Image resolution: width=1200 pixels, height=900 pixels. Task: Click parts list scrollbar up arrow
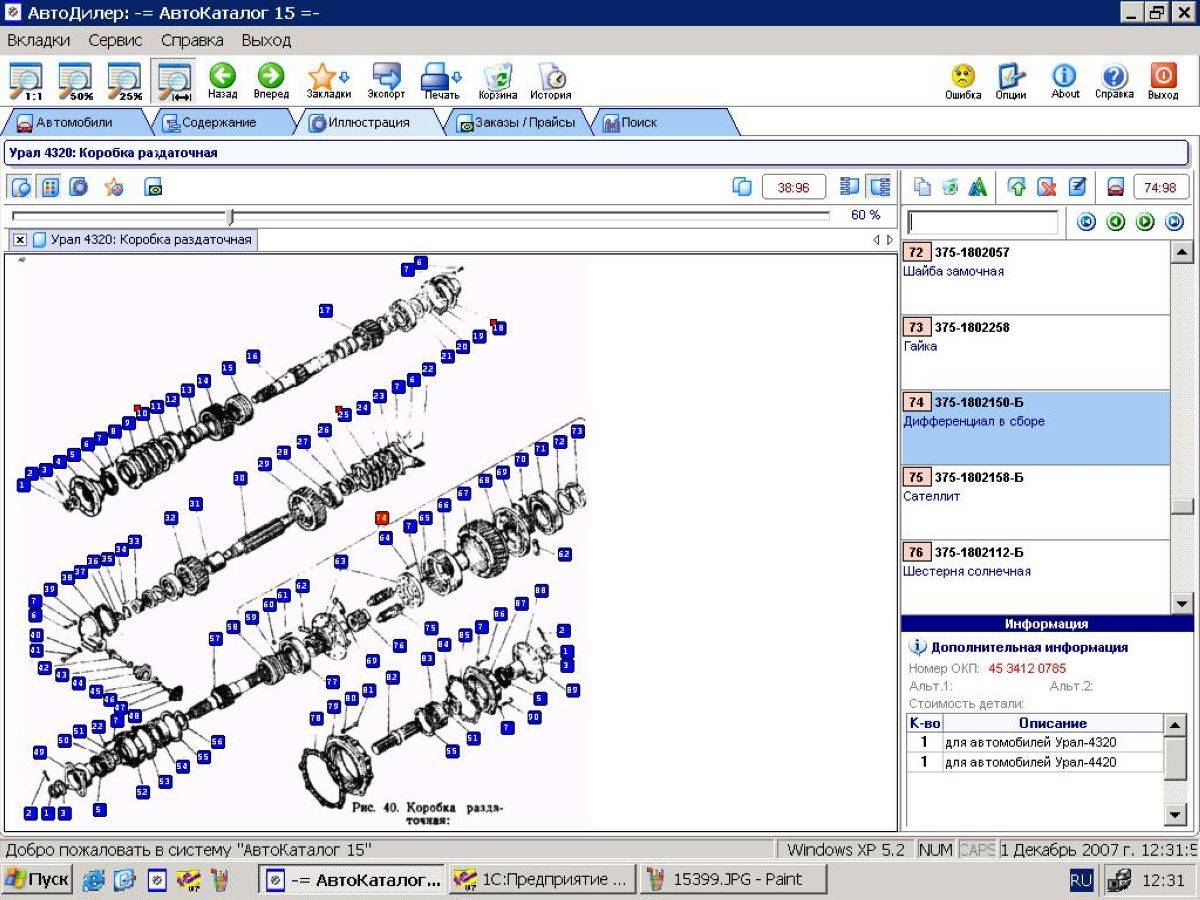(x=1182, y=252)
